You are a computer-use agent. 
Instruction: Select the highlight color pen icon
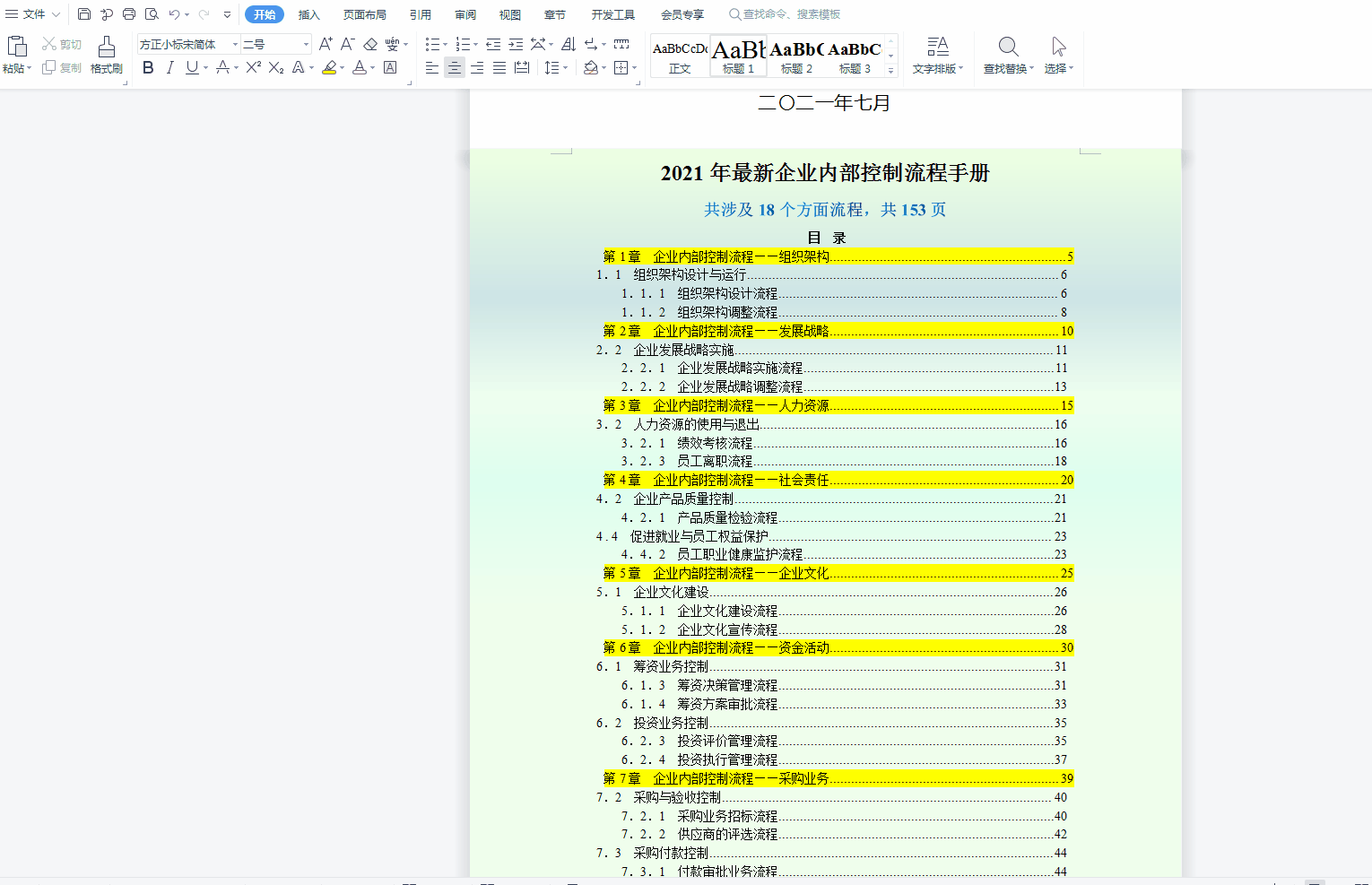click(x=330, y=66)
